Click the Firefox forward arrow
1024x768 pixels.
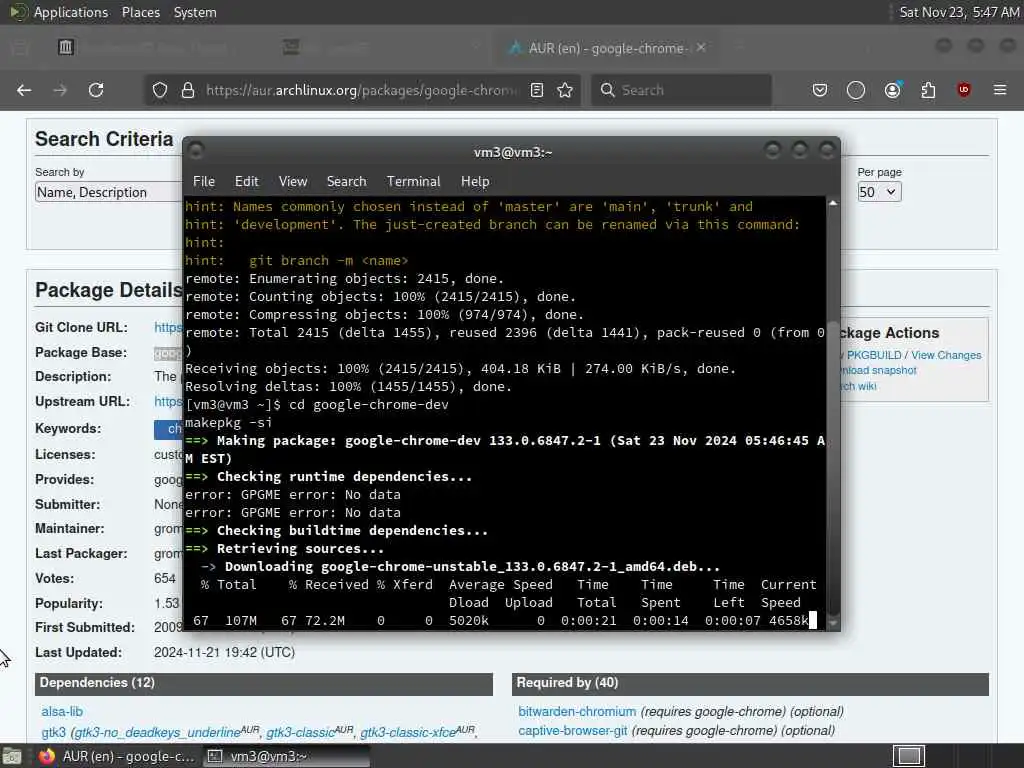[x=60, y=90]
